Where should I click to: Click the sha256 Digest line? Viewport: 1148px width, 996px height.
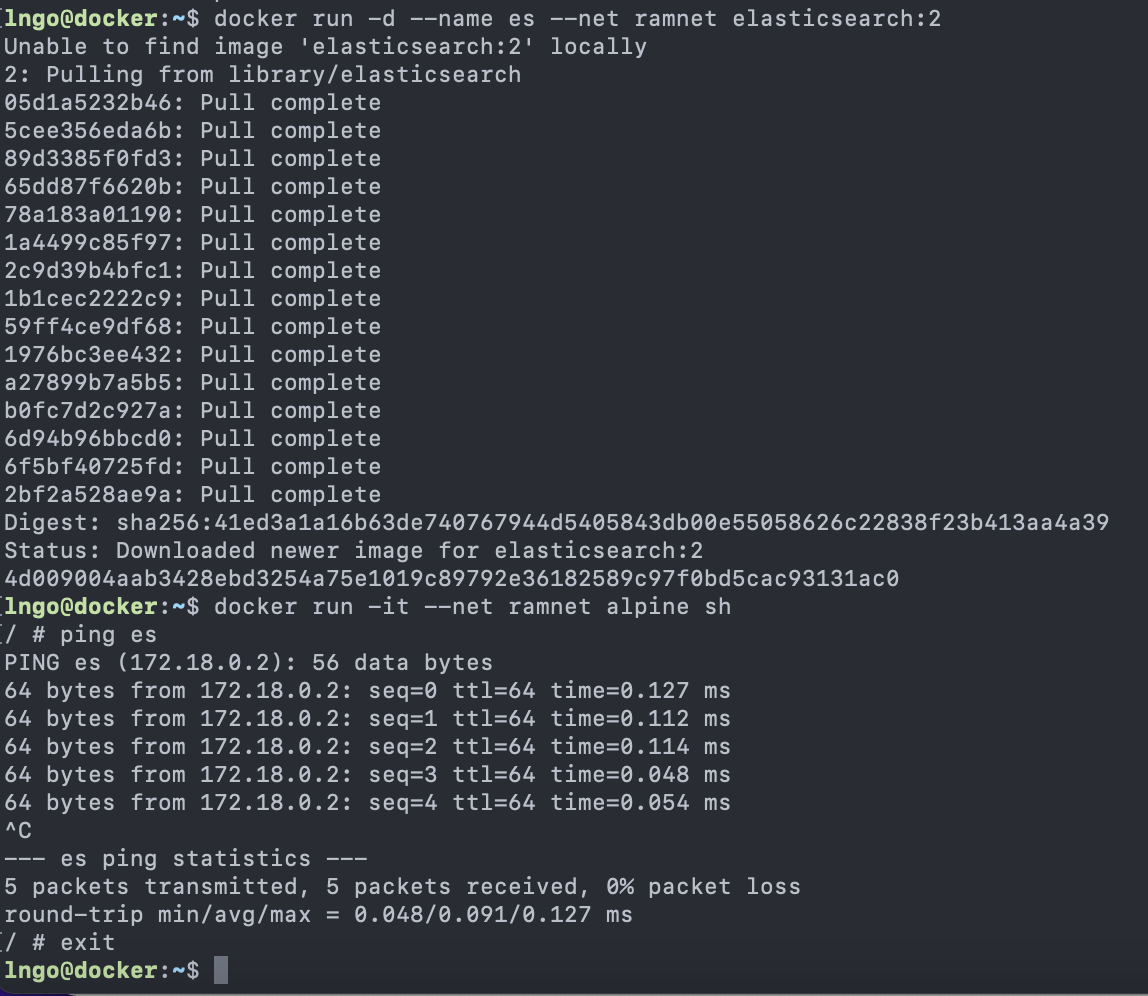pos(556,522)
